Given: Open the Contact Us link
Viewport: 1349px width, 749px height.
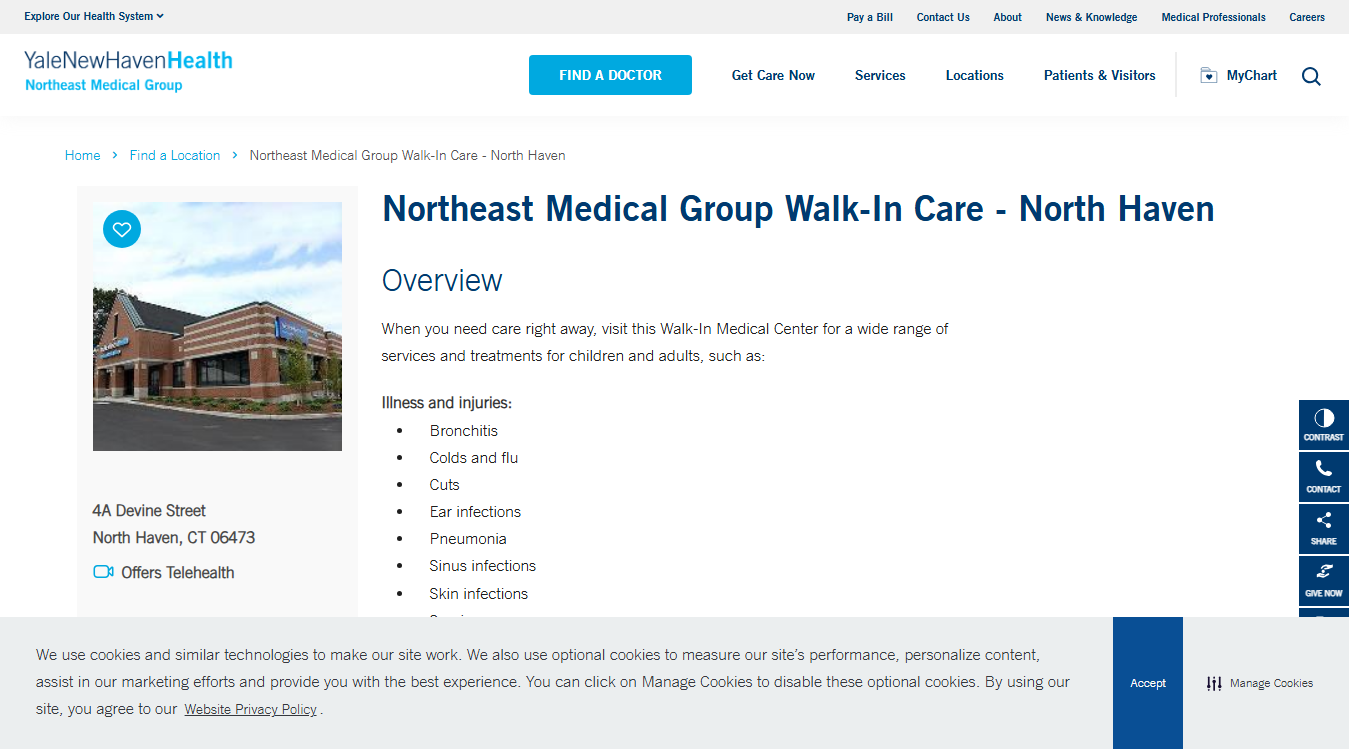Looking at the screenshot, I should (x=943, y=17).
